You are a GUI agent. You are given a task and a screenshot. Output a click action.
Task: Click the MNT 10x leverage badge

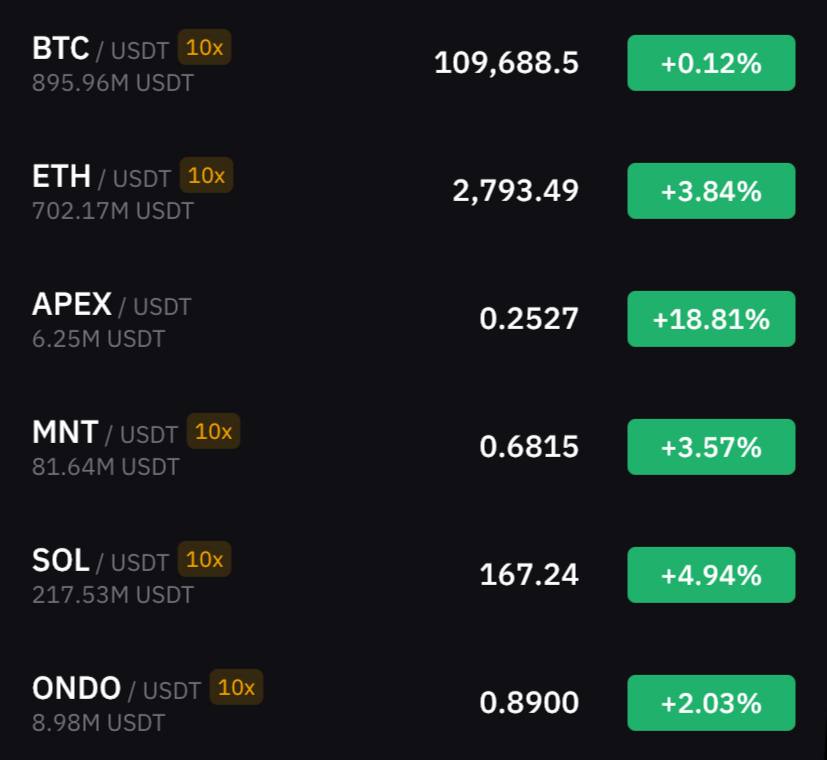214,431
